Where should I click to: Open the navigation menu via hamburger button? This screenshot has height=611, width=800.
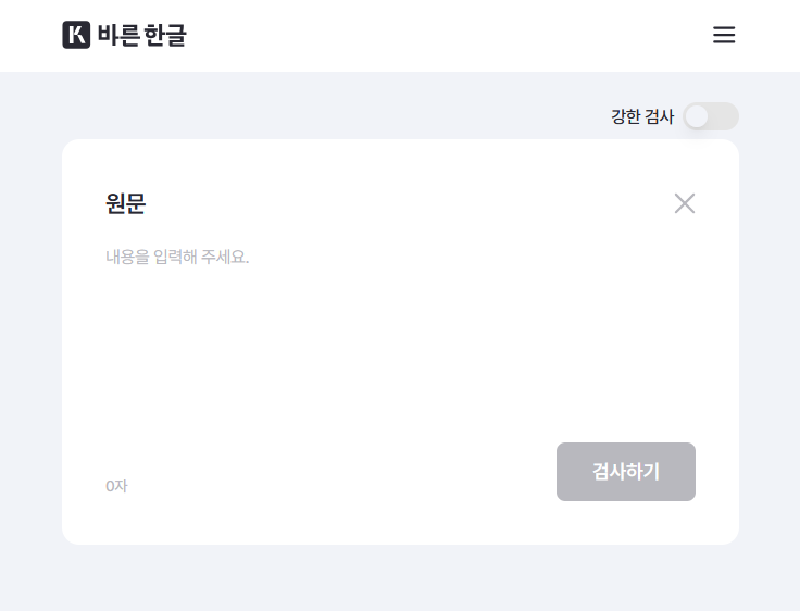[723, 35]
